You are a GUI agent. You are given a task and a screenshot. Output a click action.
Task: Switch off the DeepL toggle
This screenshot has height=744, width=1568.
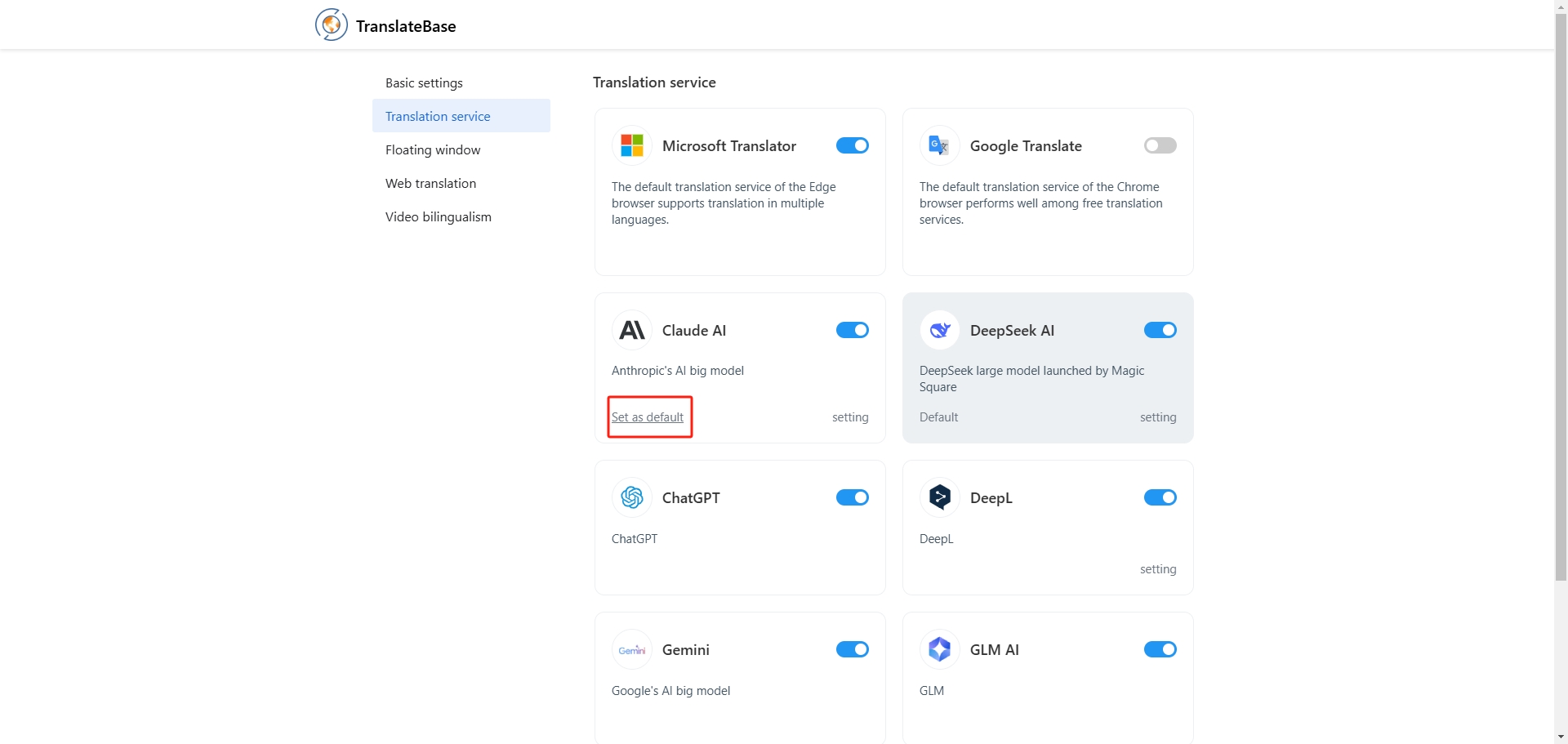pos(1160,497)
